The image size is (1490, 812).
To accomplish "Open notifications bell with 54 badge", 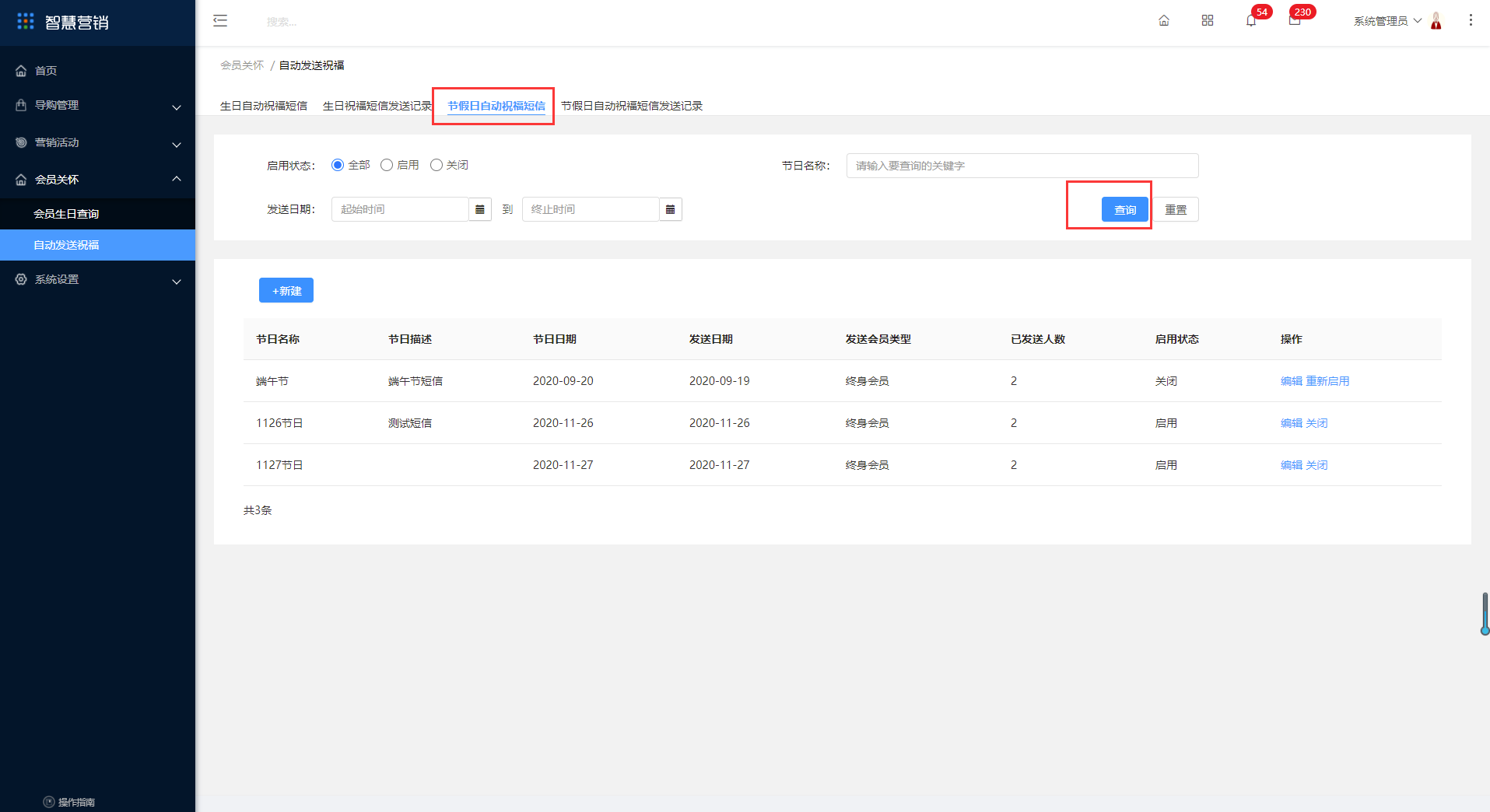I will point(1251,21).
